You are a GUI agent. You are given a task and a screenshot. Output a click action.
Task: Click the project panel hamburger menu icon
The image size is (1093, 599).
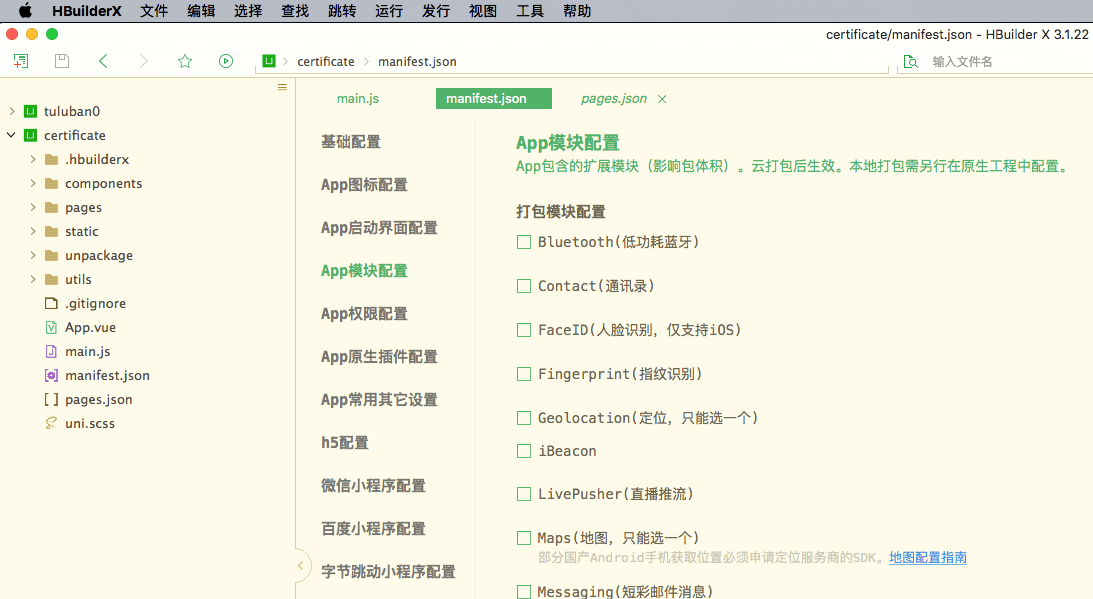coord(282,87)
